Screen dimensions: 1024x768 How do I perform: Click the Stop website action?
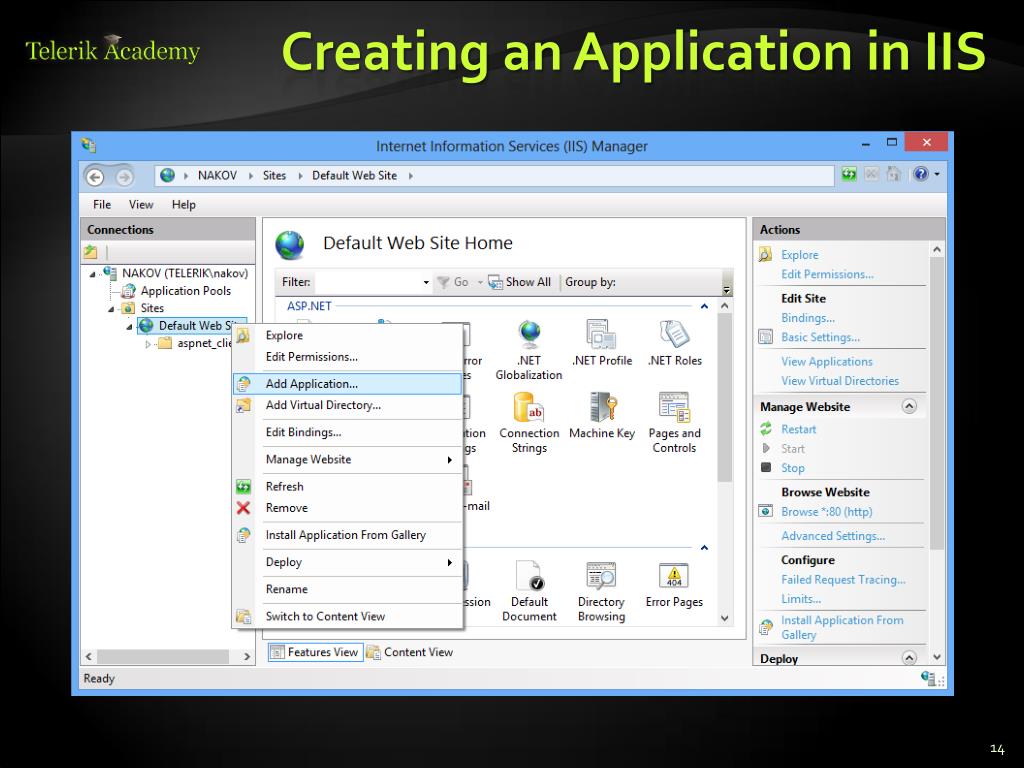[792, 468]
